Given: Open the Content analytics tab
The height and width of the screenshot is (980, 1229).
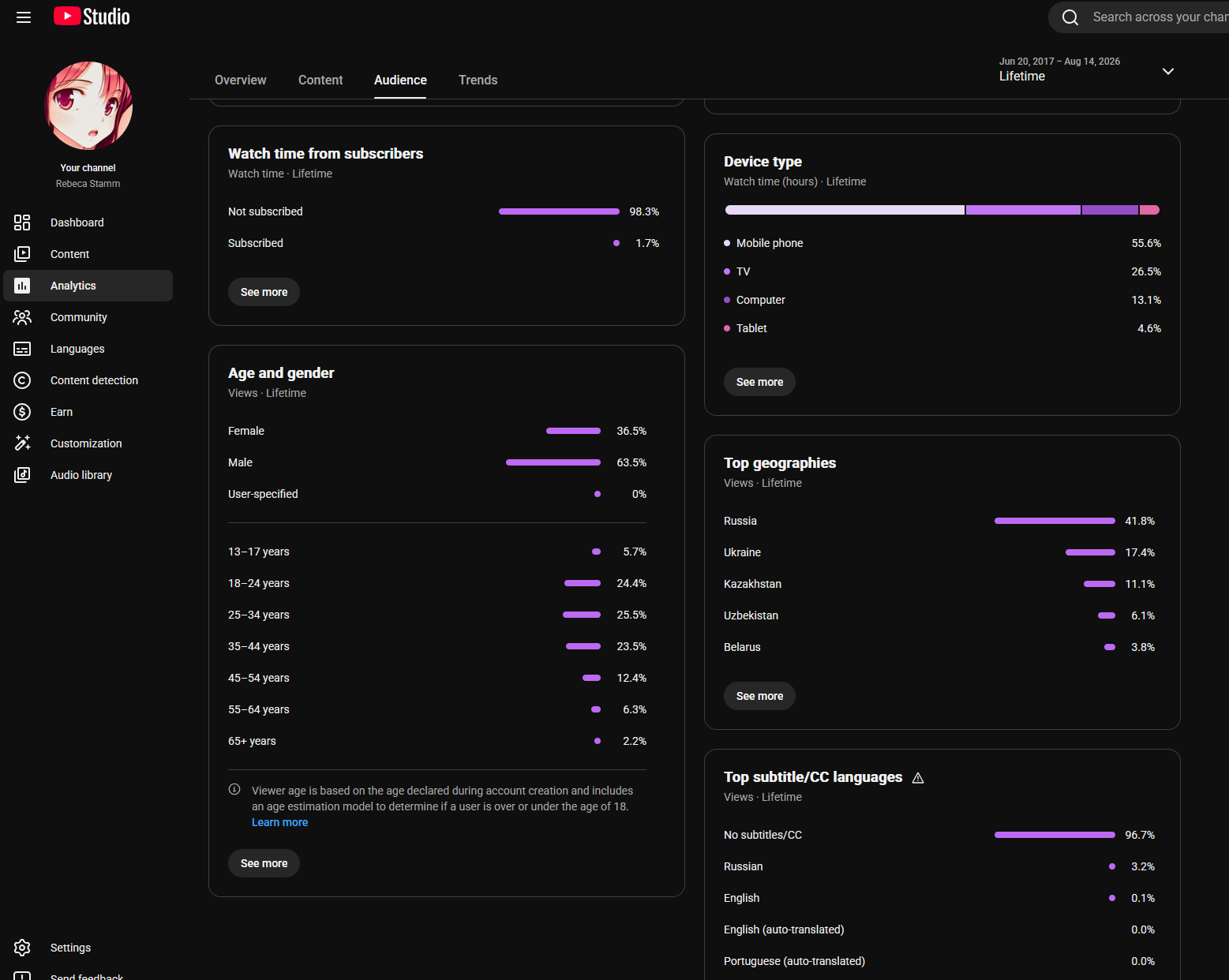Looking at the screenshot, I should point(320,80).
